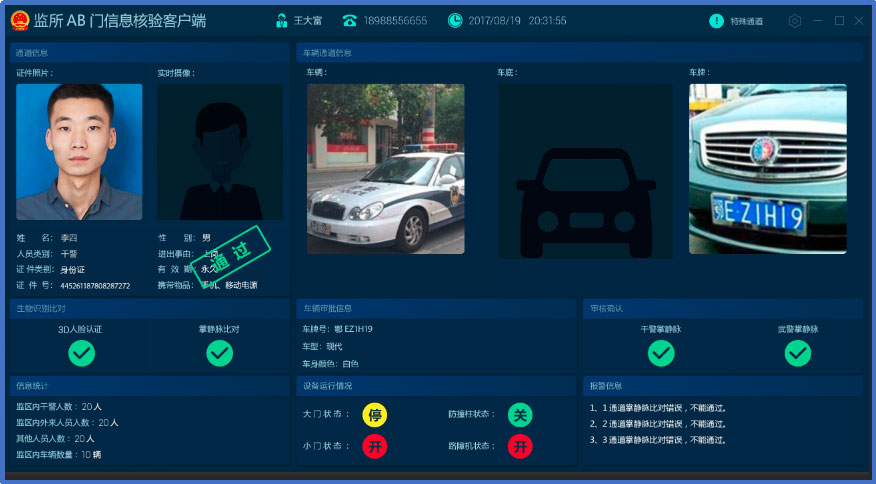Image resolution: width=876 pixels, height=484 pixels.
Task: Click the plate number 鄂 EZ1H19
Action: [353, 329]
